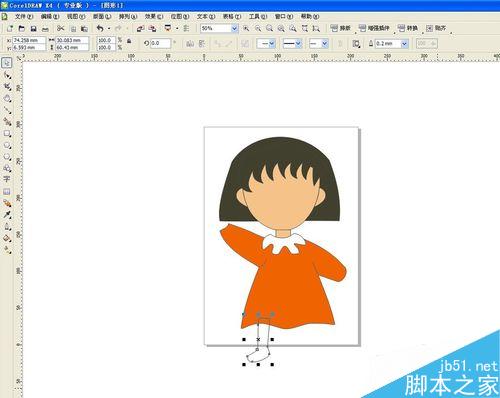
Task: Open the 效果 (Effects) menu
Action: pyautogui.click(x=154, y=16)
